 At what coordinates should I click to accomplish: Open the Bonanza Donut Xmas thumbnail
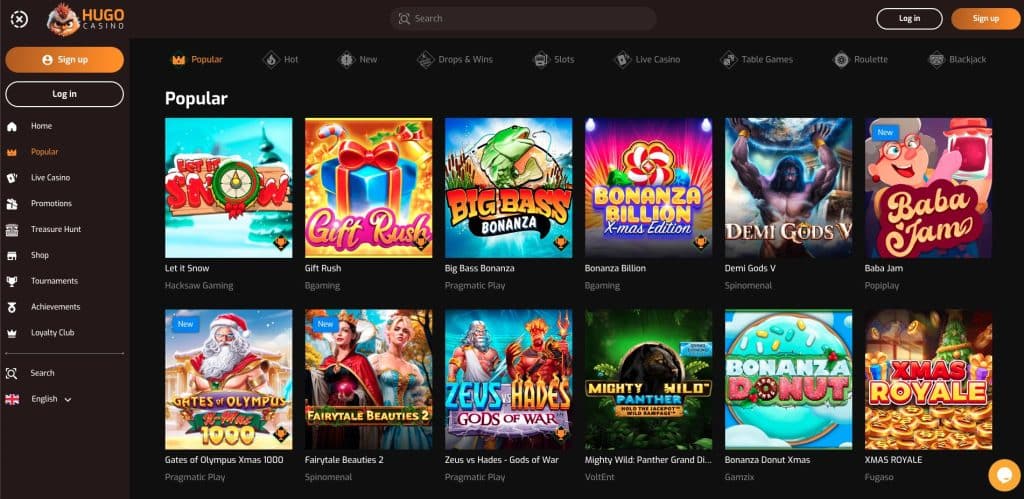click(x=788, y=379)
